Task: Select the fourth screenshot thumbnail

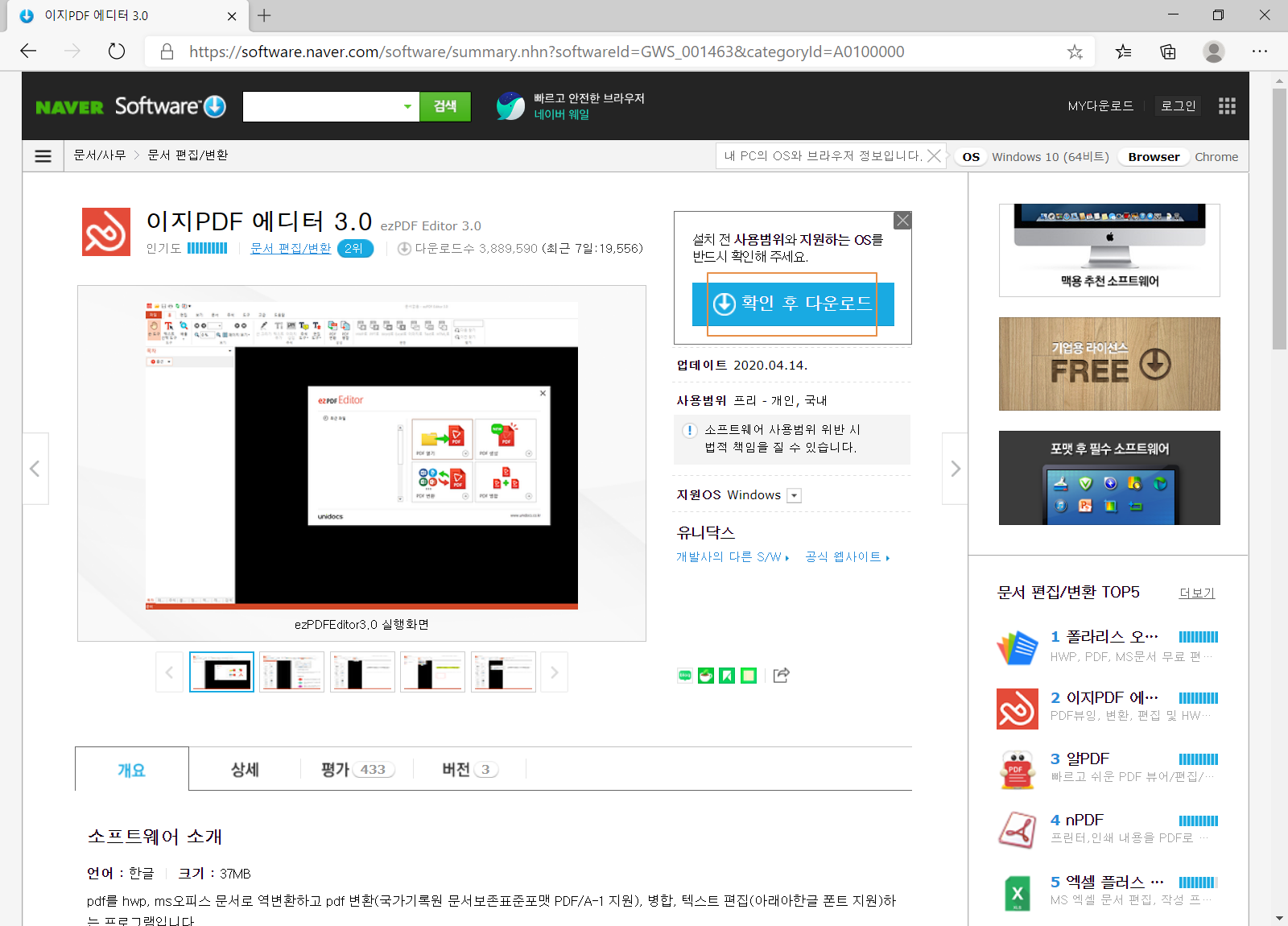Action: pyautogui.click(x=432, y=672)
